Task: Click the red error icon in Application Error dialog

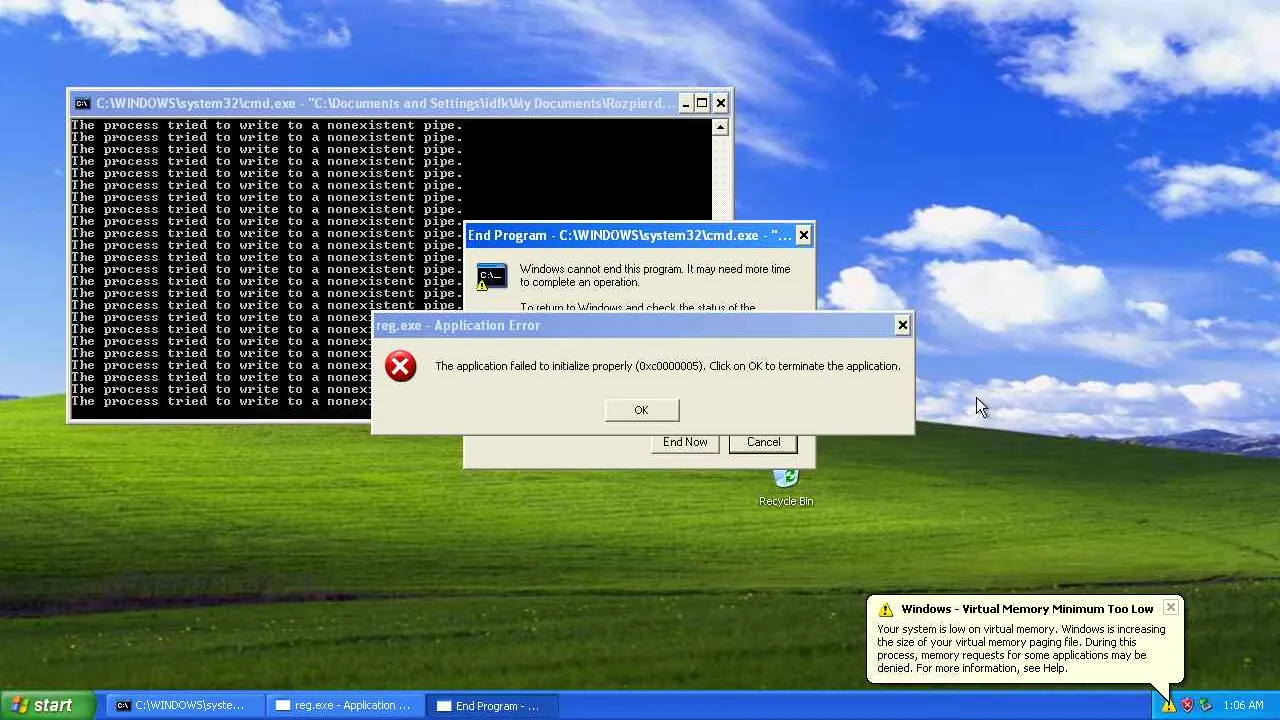Action: (401, 366)
